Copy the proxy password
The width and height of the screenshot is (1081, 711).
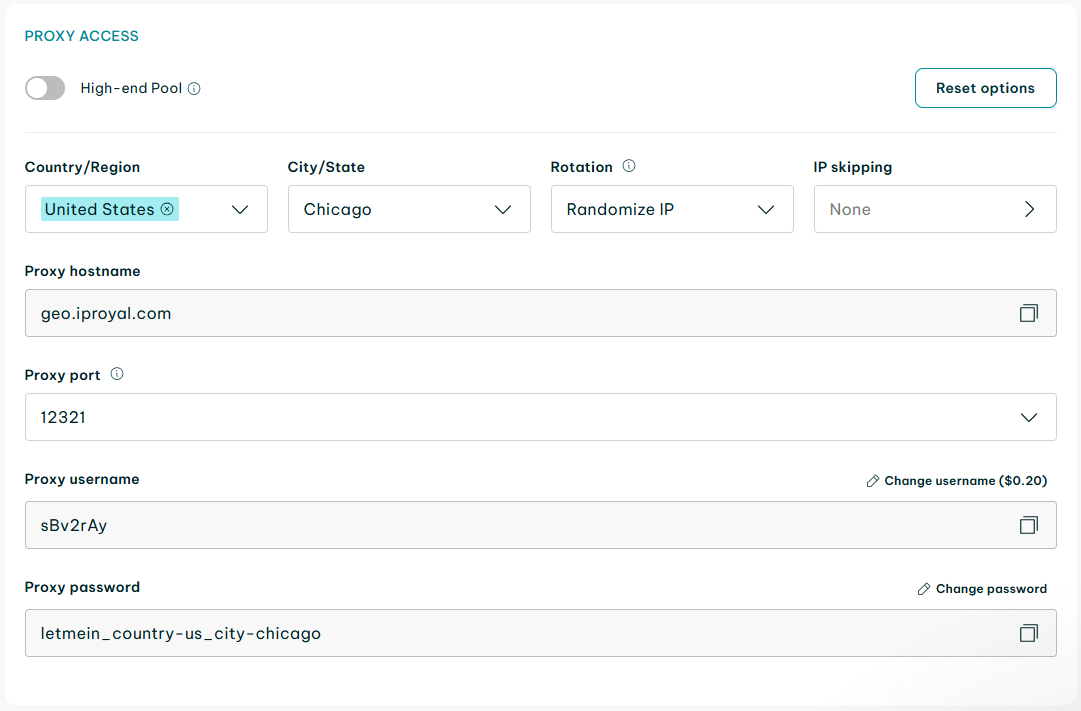(x=1028, y=633)
